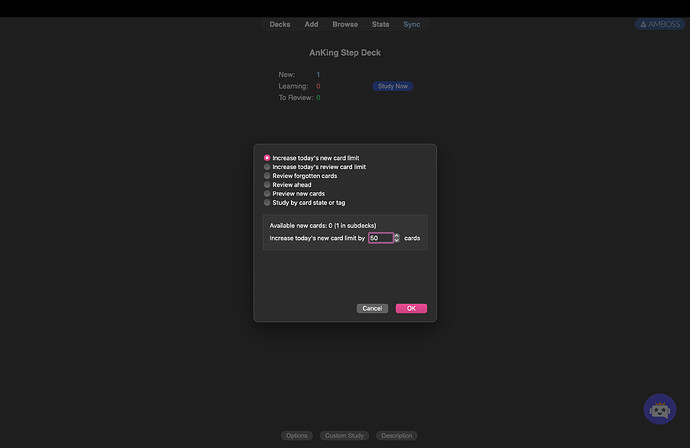The height and width of the screenshot is (448, 690).
Task: Click the stepper arrows beside the card limit field
Action: [397, 238]
